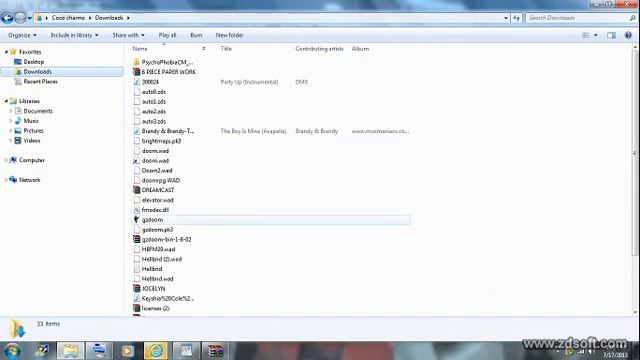Change the view with the views icon
640x360 pixels.
pyautogui.click(x=586, y=36)
